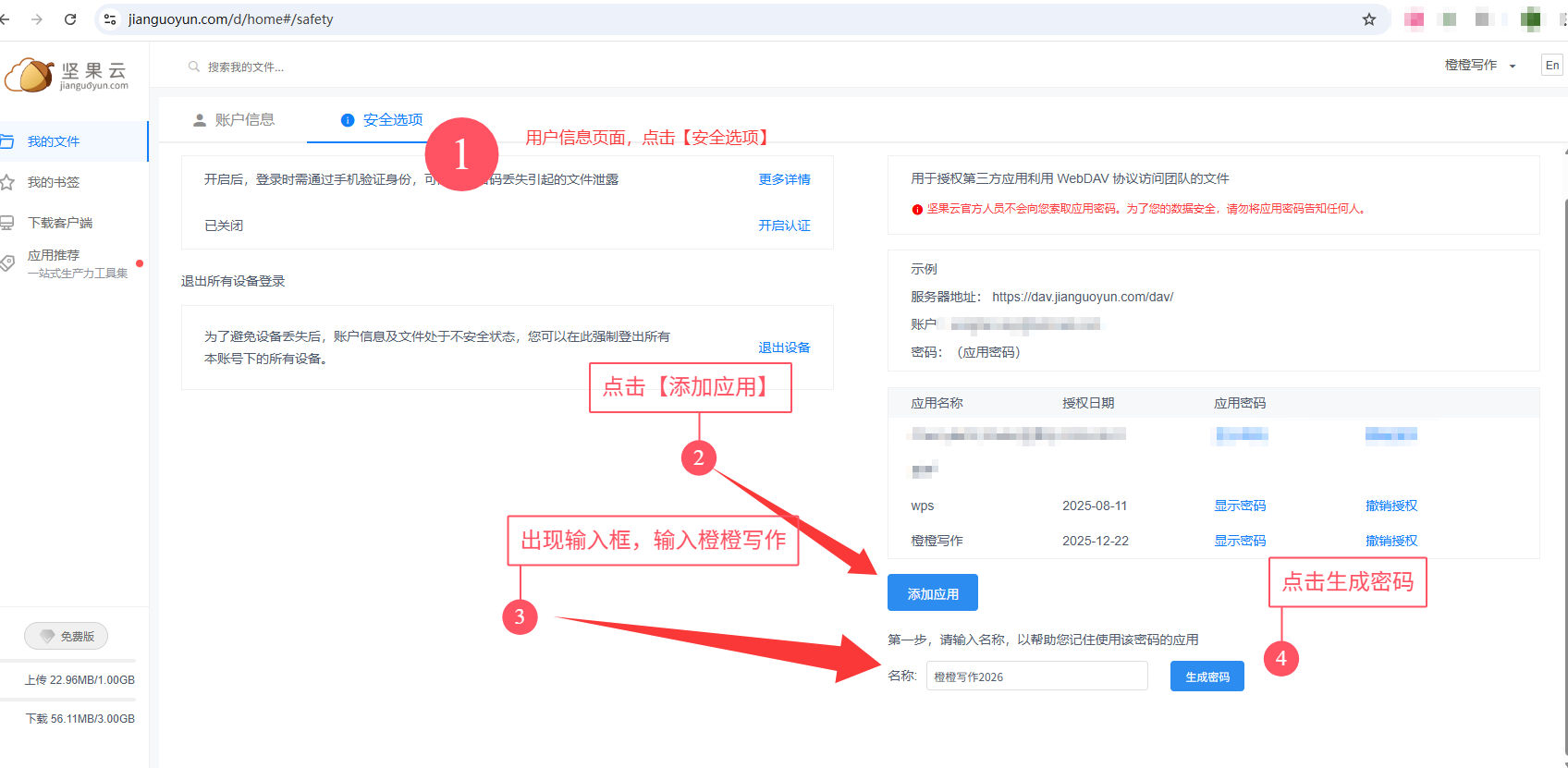The height and width of the screenshot is (768, 1568).
Task: Click the 应用推荐 tag icon
Action: 6,263
